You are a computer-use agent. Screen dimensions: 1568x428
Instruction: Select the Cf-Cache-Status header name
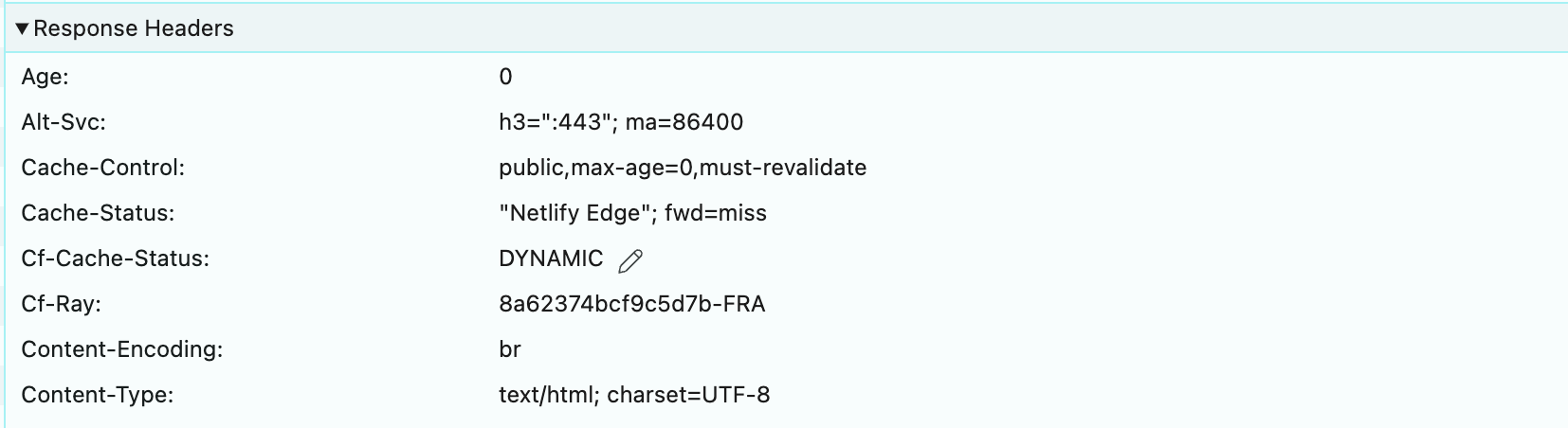pos(115,259)
